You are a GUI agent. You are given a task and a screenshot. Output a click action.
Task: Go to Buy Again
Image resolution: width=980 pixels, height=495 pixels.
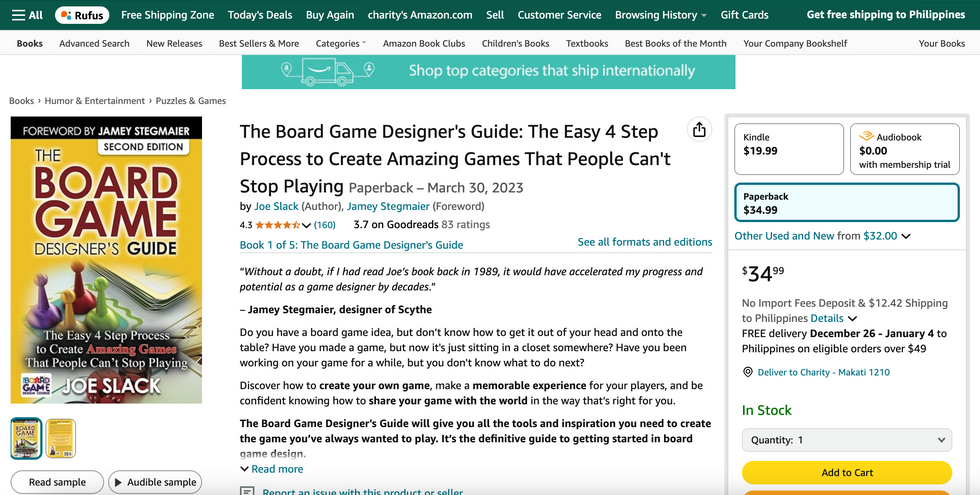(330, 15)
